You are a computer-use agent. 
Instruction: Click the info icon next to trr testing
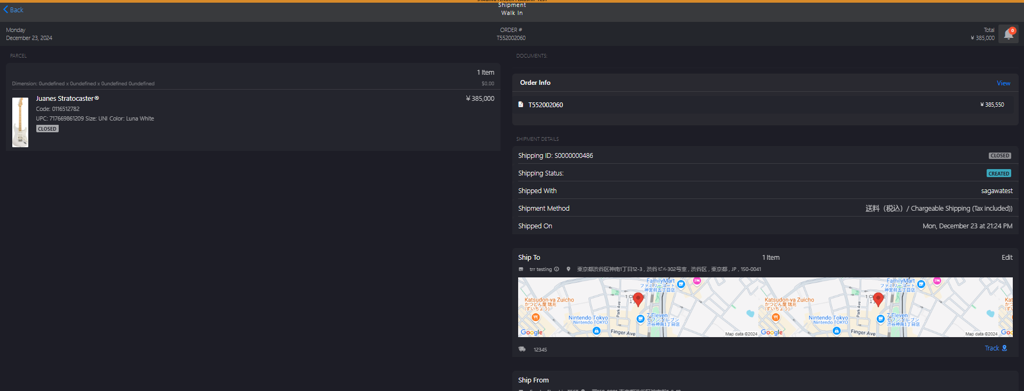pos(556,269)
